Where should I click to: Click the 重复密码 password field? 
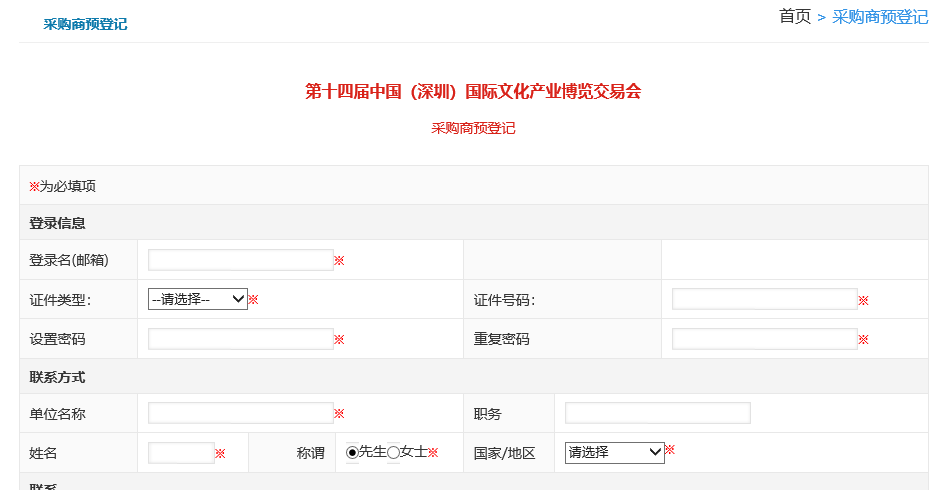[764, 339]
